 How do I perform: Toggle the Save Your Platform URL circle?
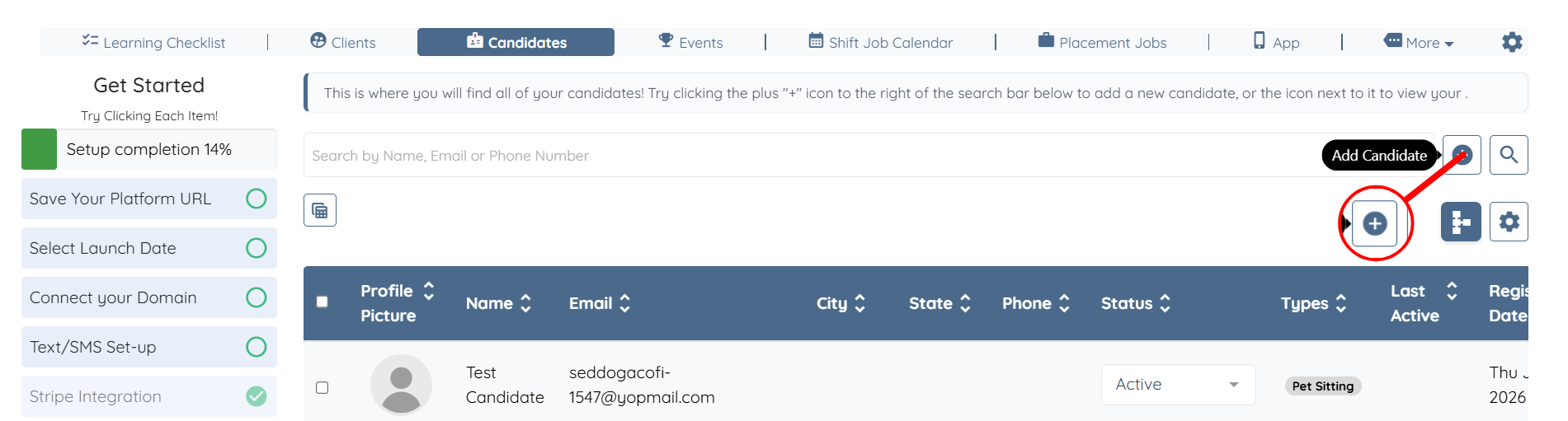point(257,199)
